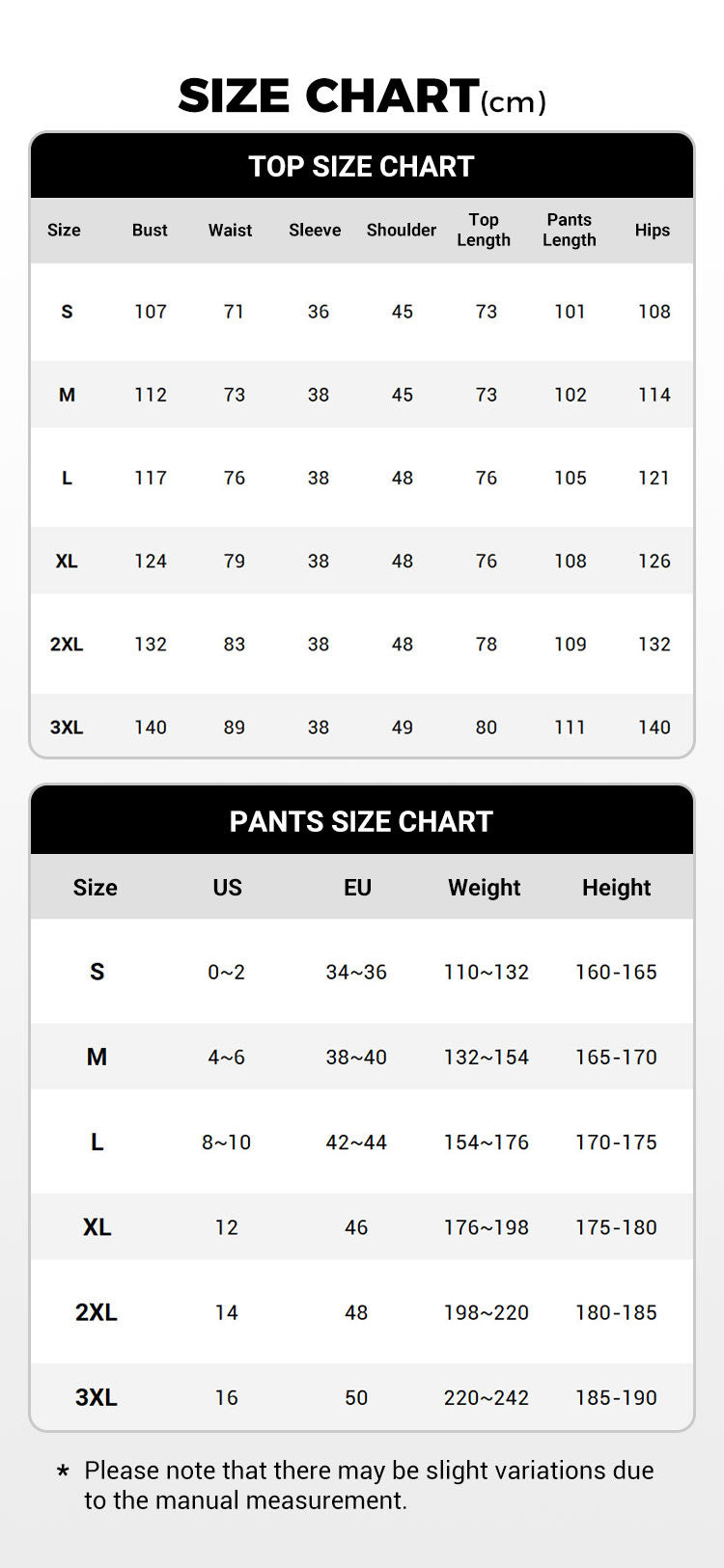This screenshot has width=724, height=1568.
Task: Select bust value 107 in the S row
Action: click(x=151, y=312)
